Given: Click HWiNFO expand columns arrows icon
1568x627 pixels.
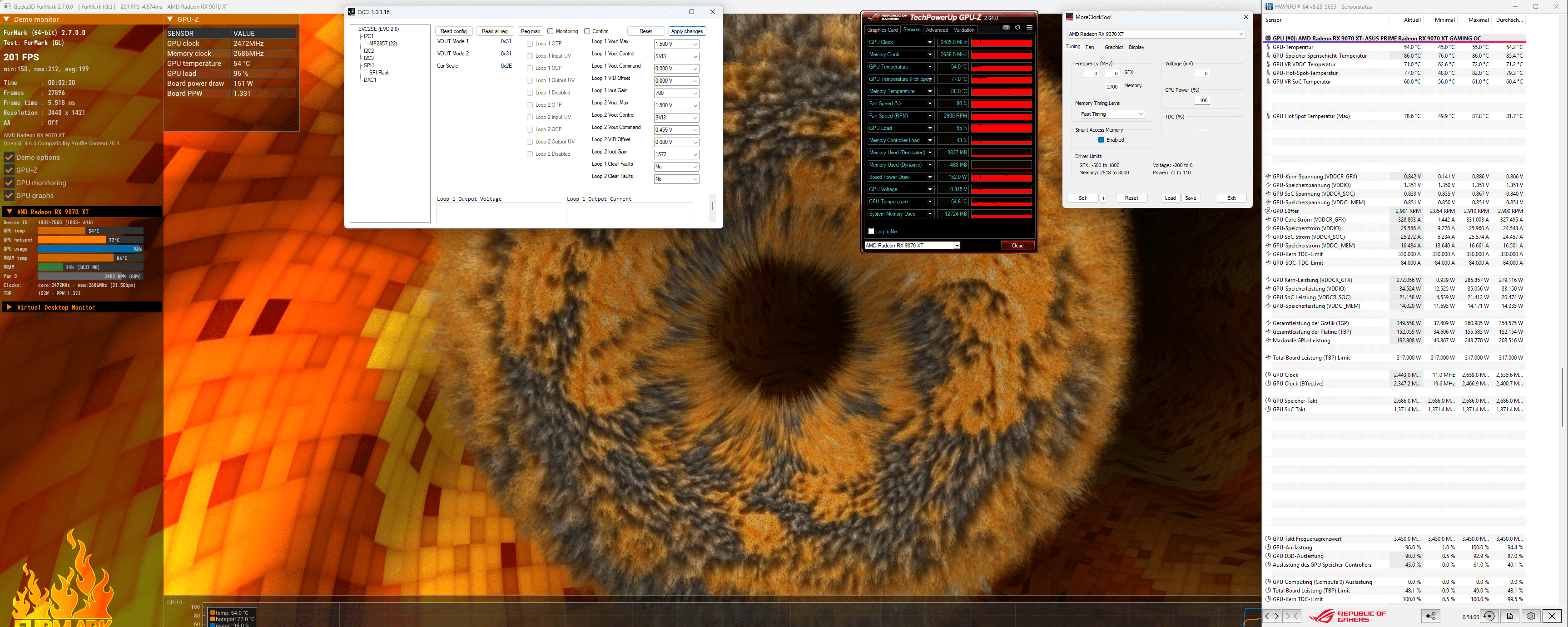Looking at the screenshot, I should click(1272, 616).
